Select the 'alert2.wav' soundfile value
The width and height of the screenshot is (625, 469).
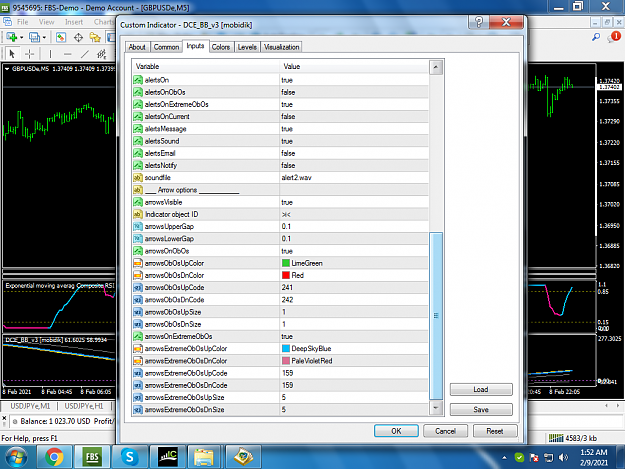pyautogui.click(x=297, y=178)
